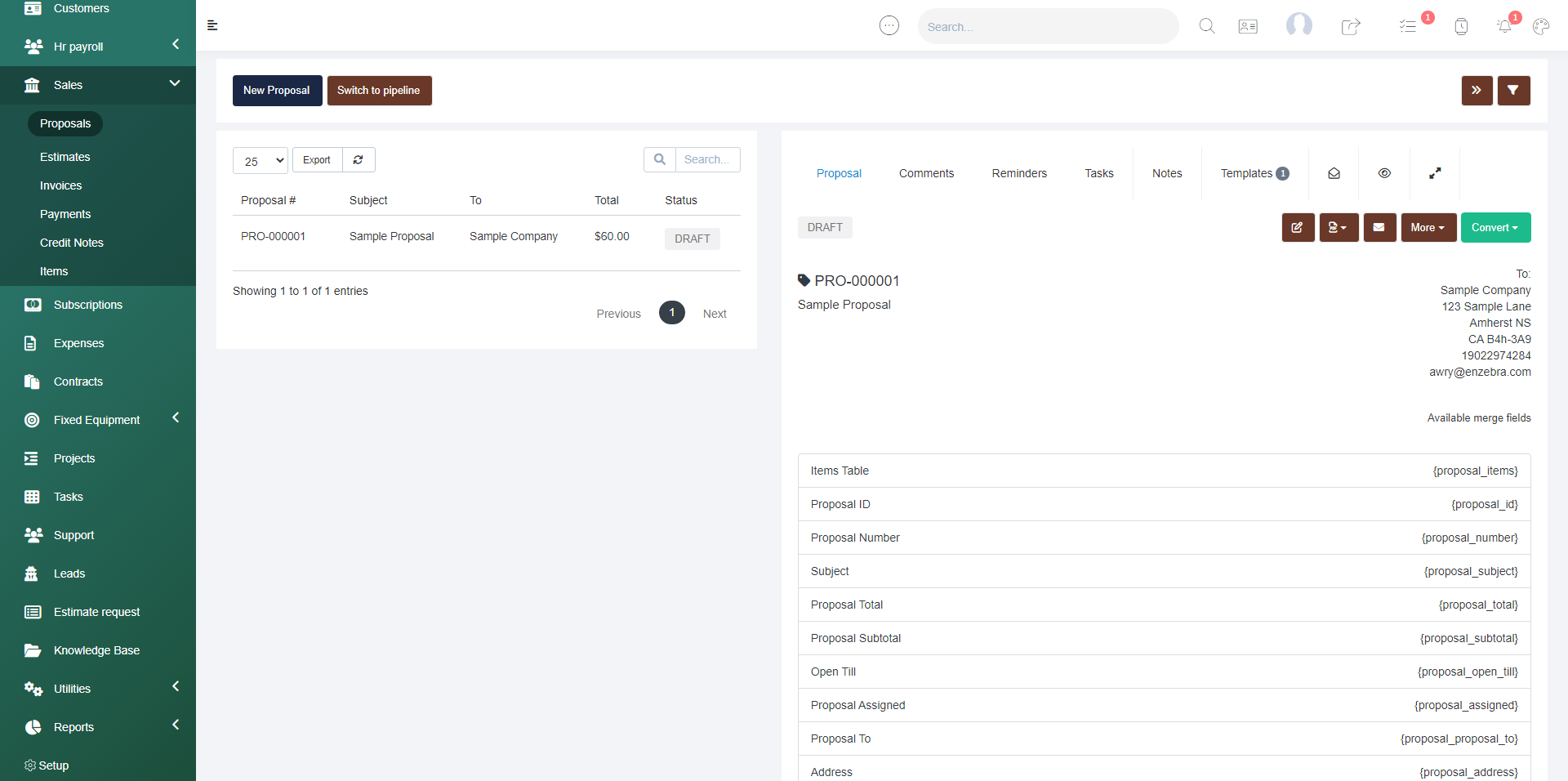Toggle the eye view tracking icon

tap(1384, 173)
